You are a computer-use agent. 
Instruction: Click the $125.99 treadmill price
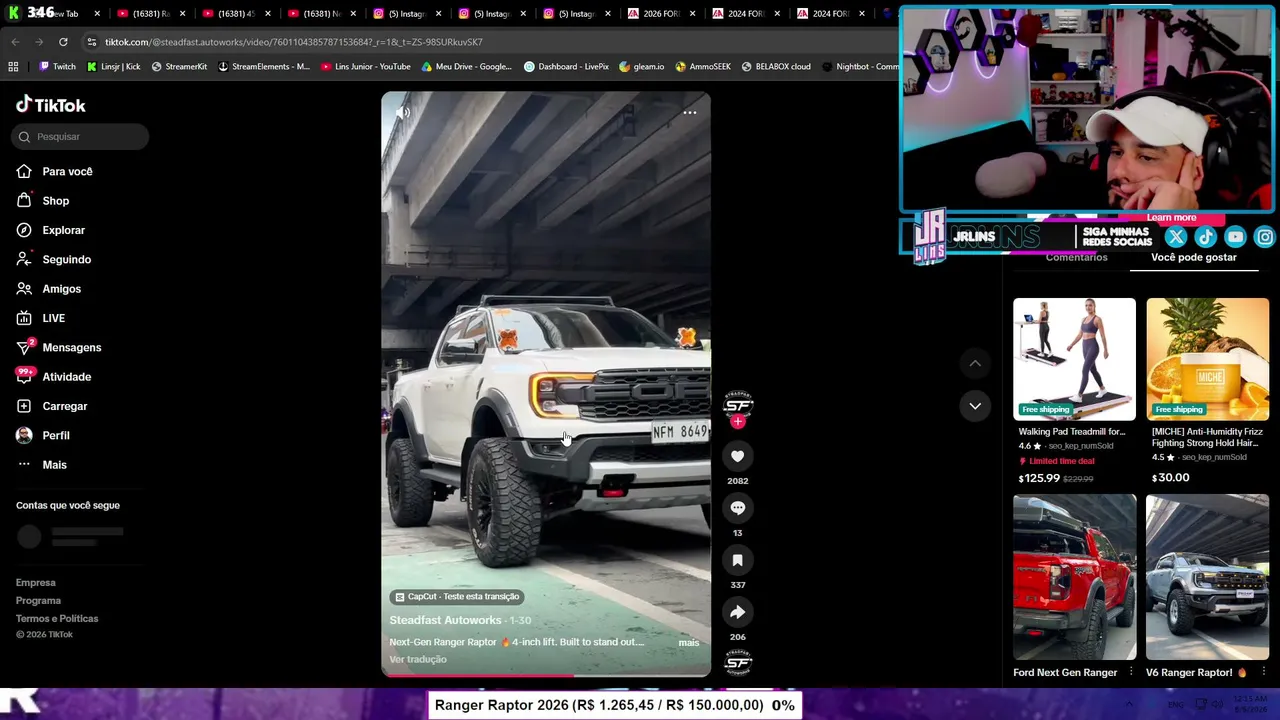tap(1038, 478)
